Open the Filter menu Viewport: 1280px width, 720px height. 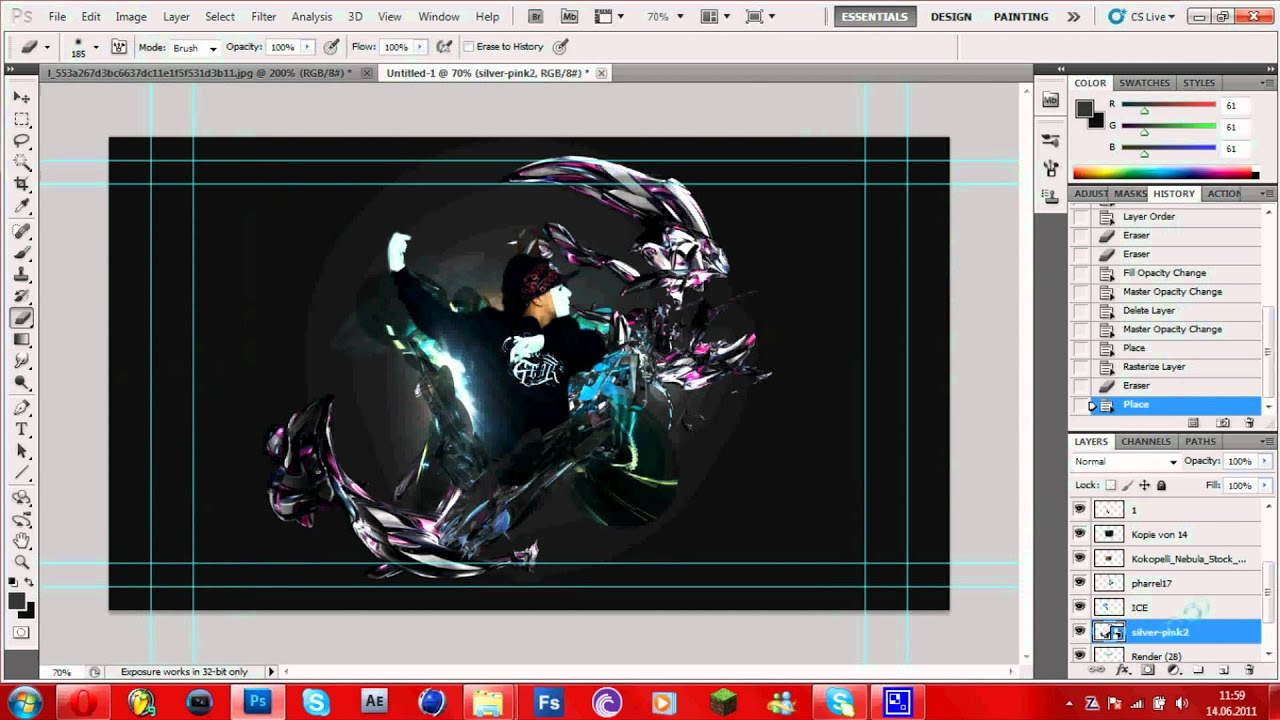[264, 17]
